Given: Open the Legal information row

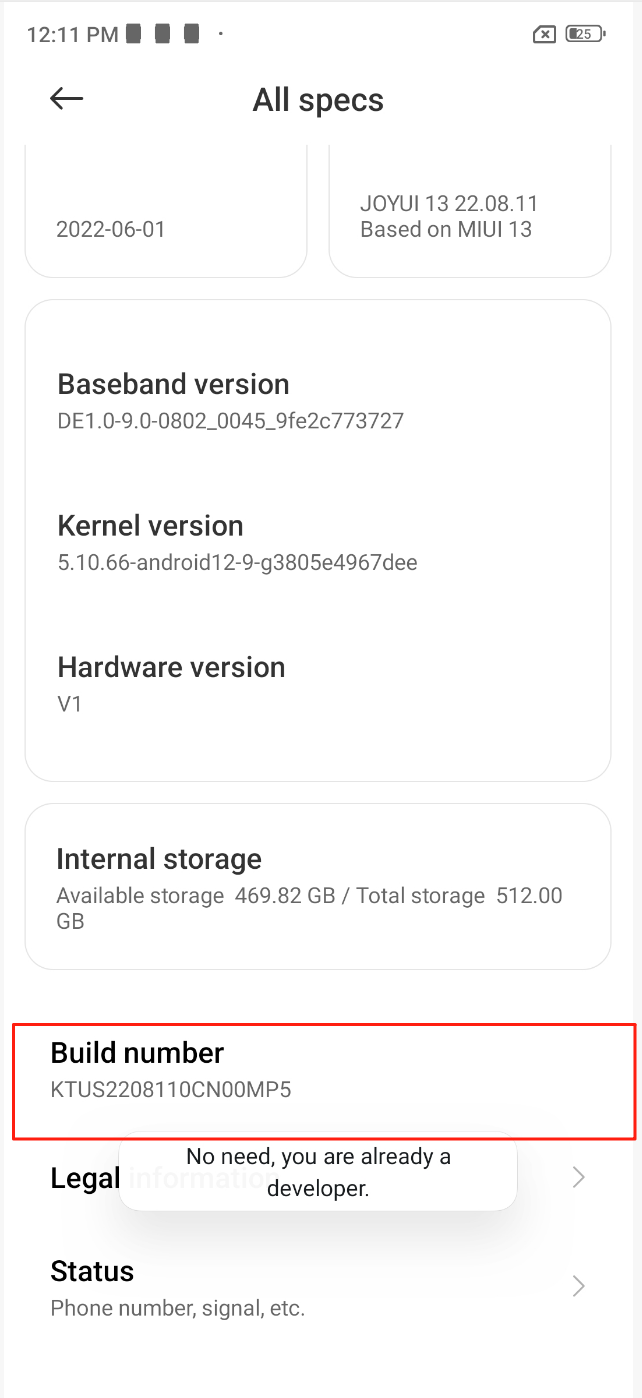Looking at the screenshot, I should click(x=84, y=1178).
